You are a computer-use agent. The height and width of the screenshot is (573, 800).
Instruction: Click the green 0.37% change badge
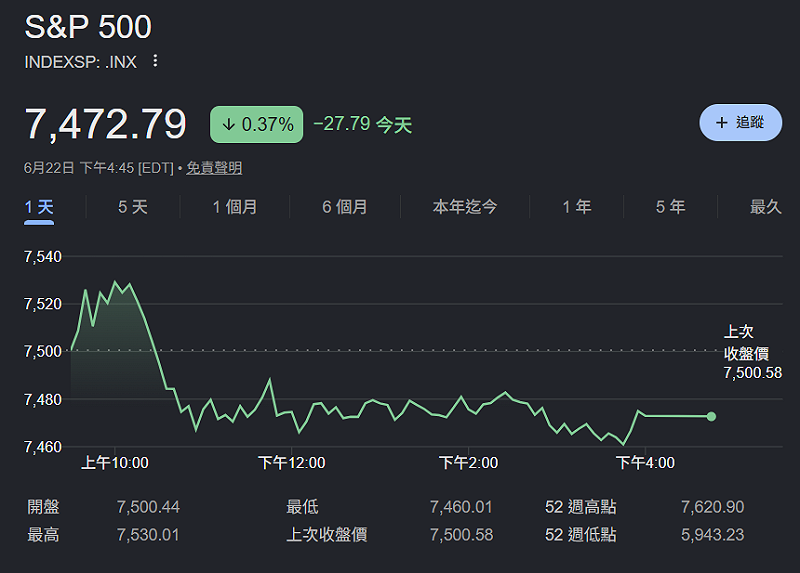pyautogui.click(x=257, y=124)
